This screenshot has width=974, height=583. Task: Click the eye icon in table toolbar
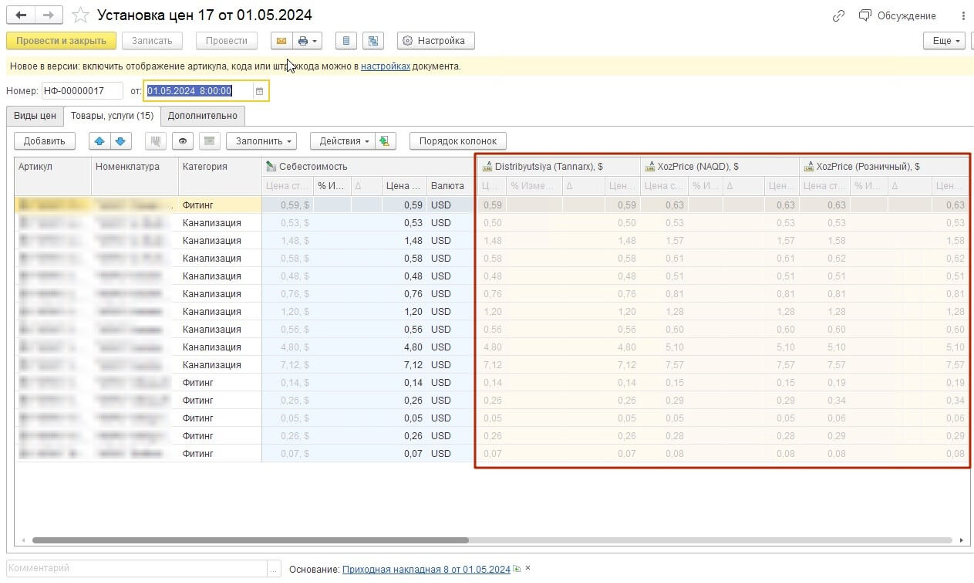click(x=183, y=141)
